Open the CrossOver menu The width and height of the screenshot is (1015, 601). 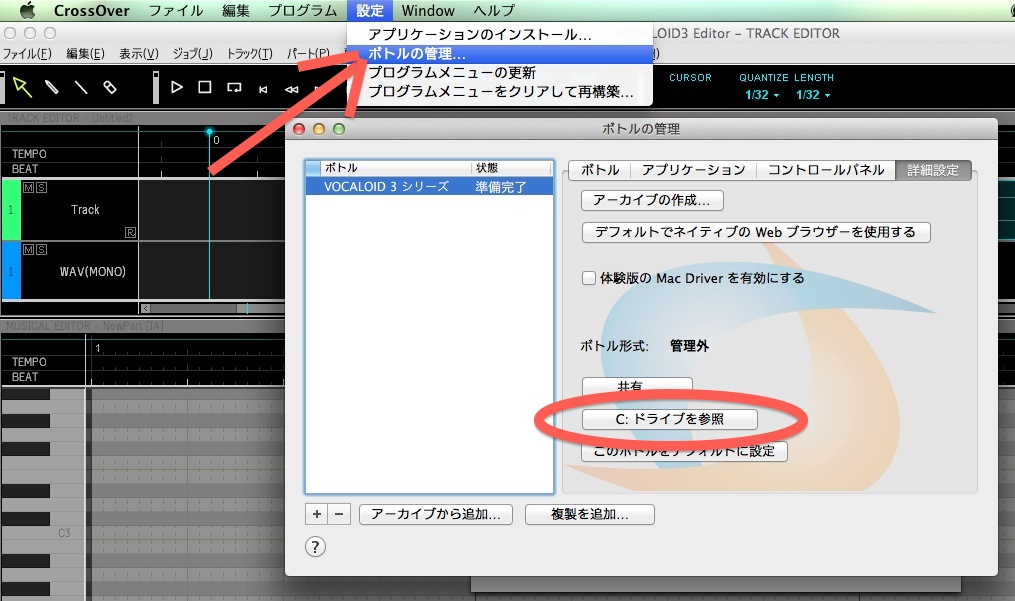tap(91, 10)
